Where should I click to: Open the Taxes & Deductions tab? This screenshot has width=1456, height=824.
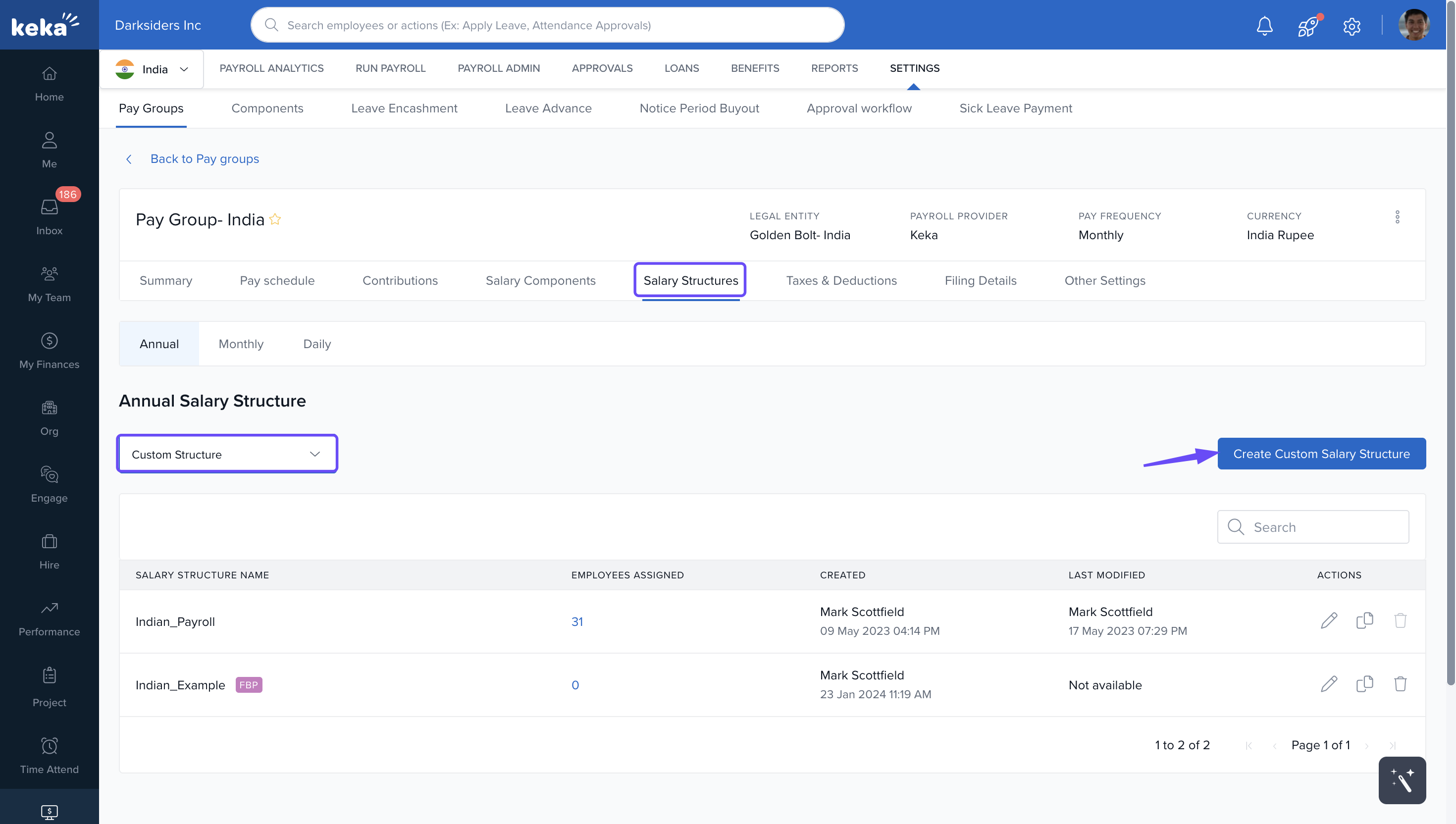(841, 281)
